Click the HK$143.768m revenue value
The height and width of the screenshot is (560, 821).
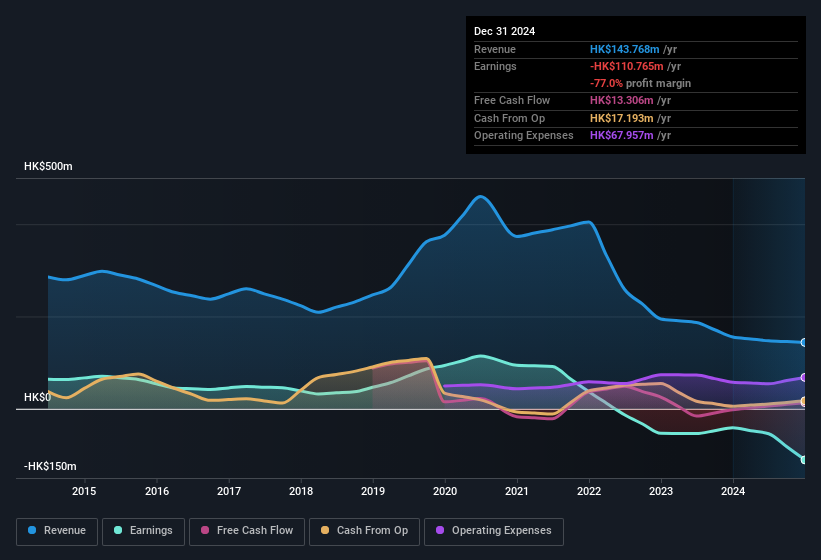point(624,49)
